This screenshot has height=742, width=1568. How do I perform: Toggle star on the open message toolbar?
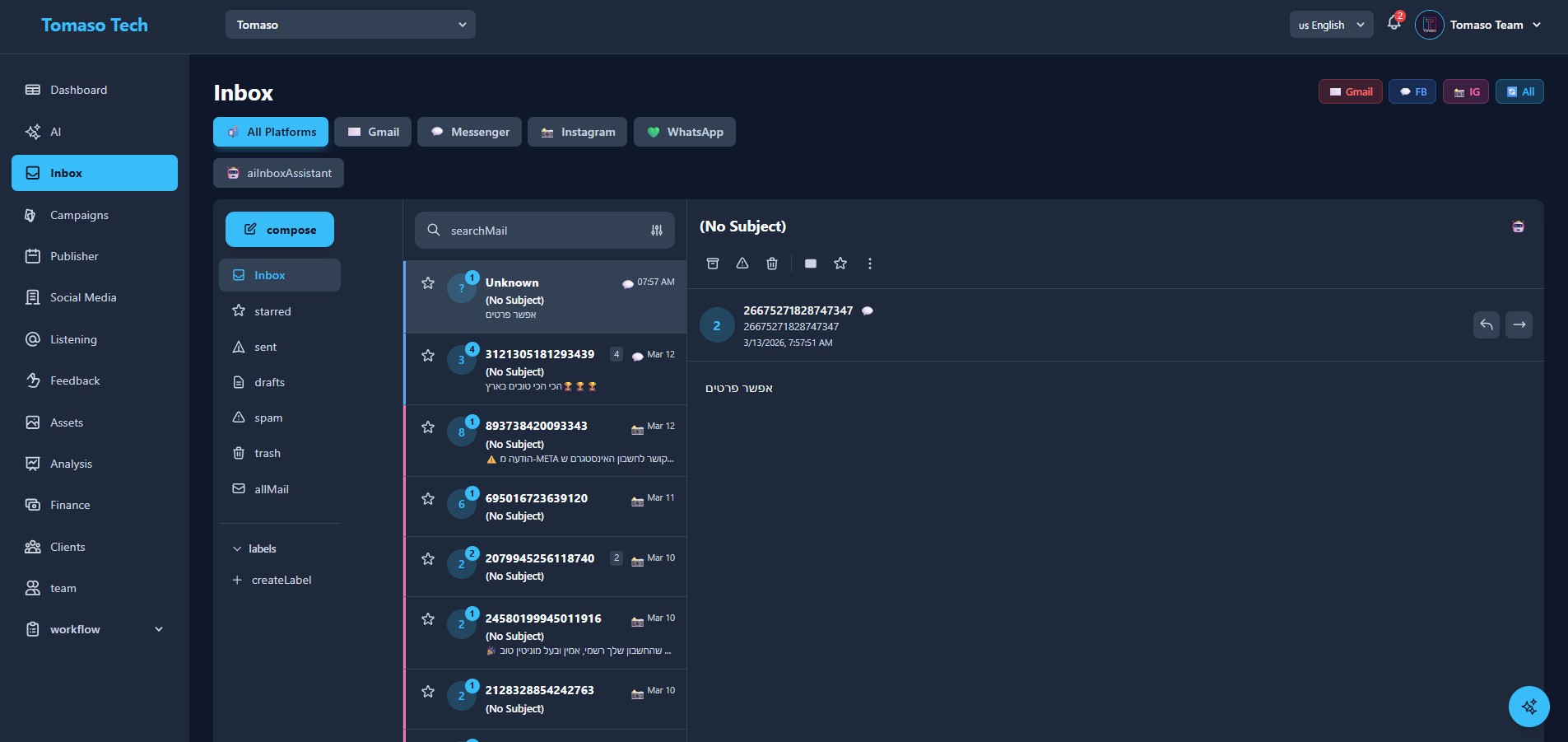[840, 264]
